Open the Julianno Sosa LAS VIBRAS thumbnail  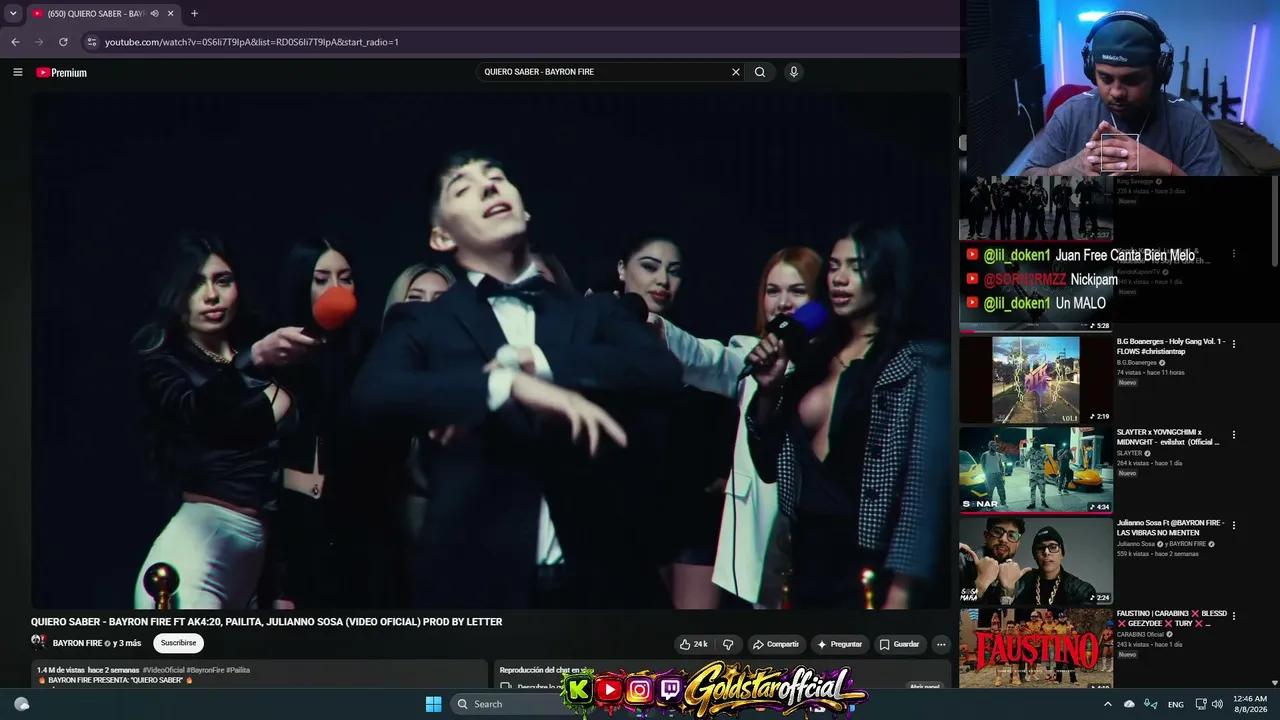1036,561
